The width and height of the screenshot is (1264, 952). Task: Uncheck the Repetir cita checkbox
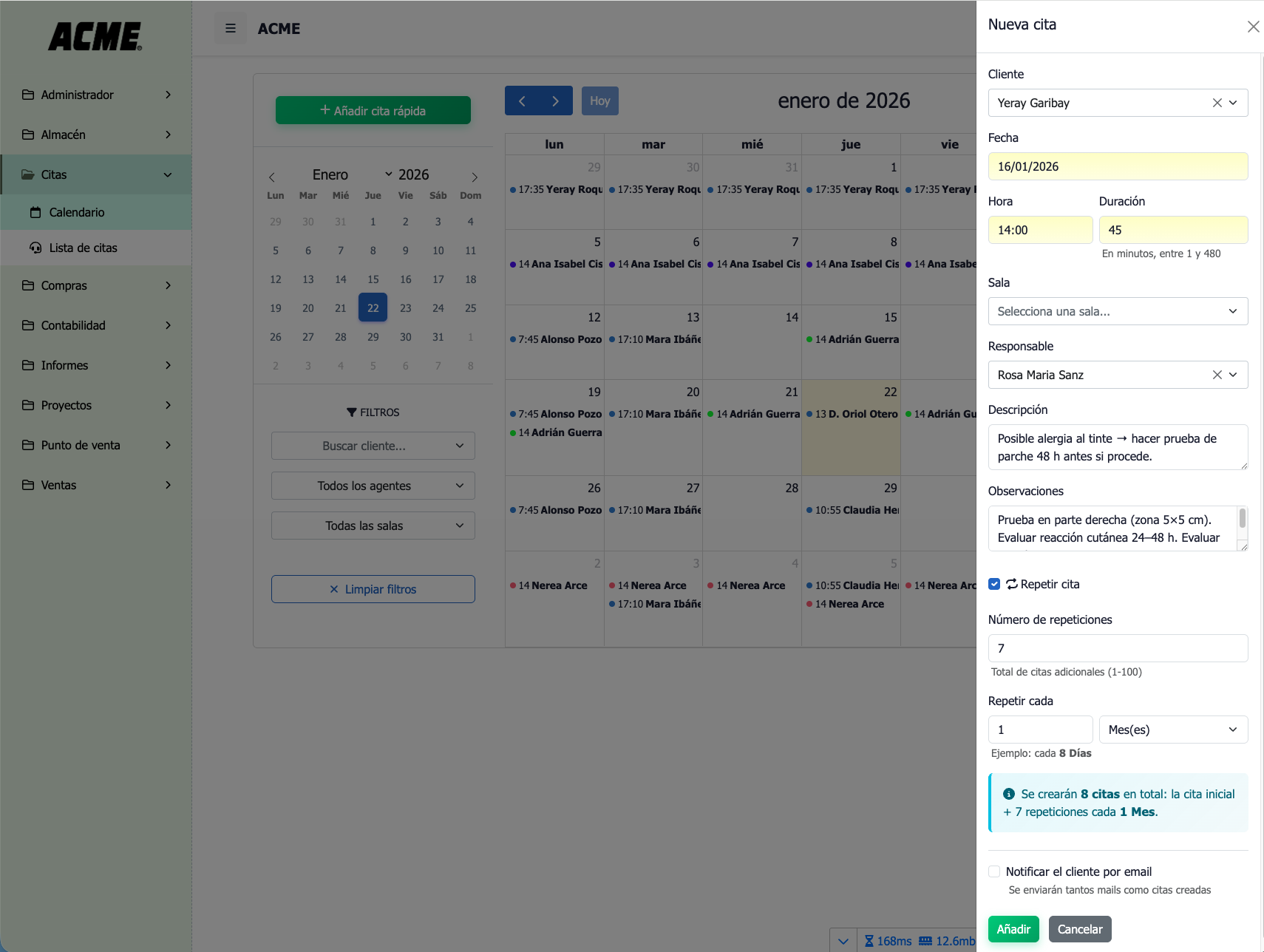pos(994,584)
